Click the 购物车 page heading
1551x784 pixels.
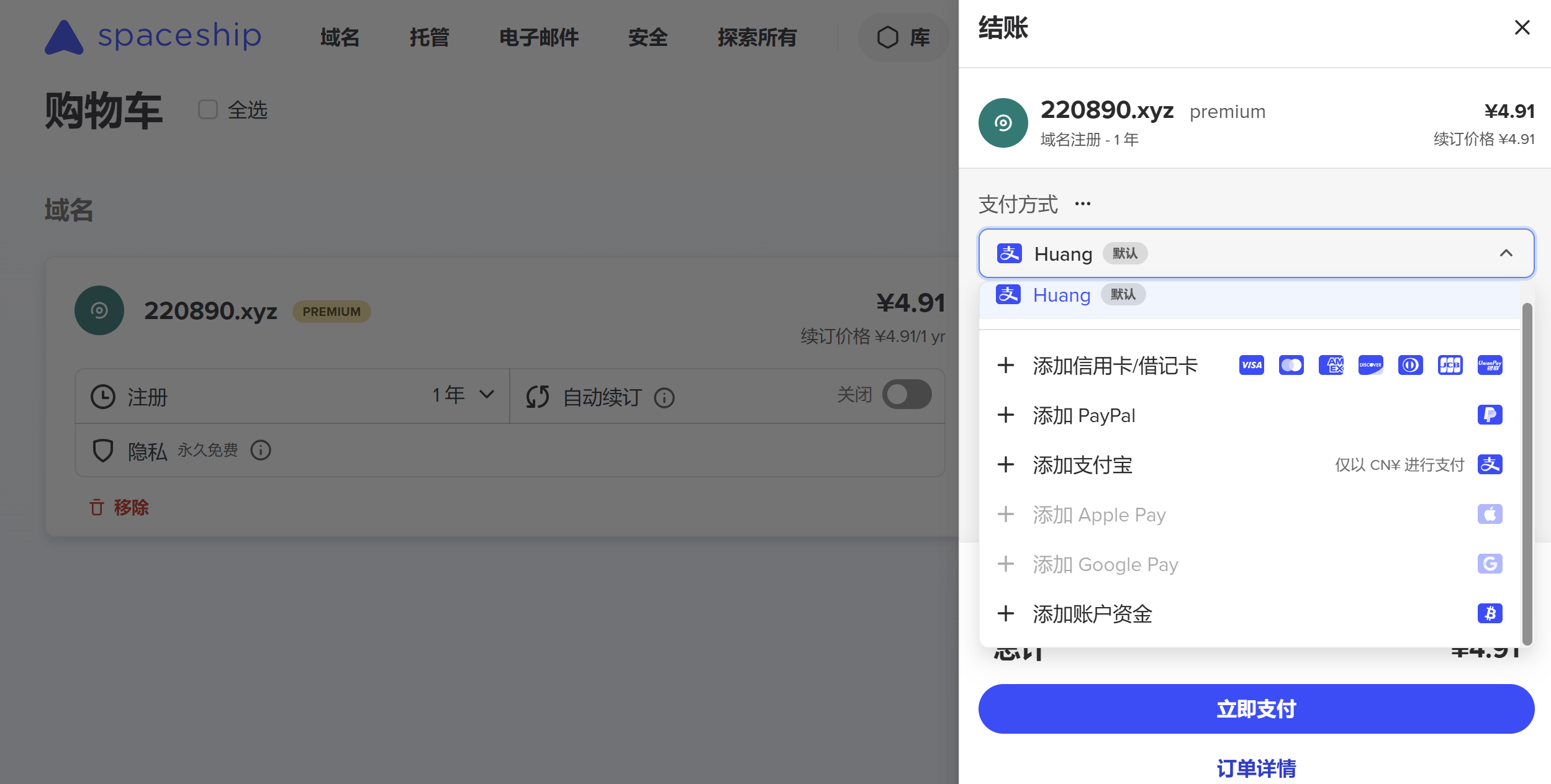tap(104, 110)
